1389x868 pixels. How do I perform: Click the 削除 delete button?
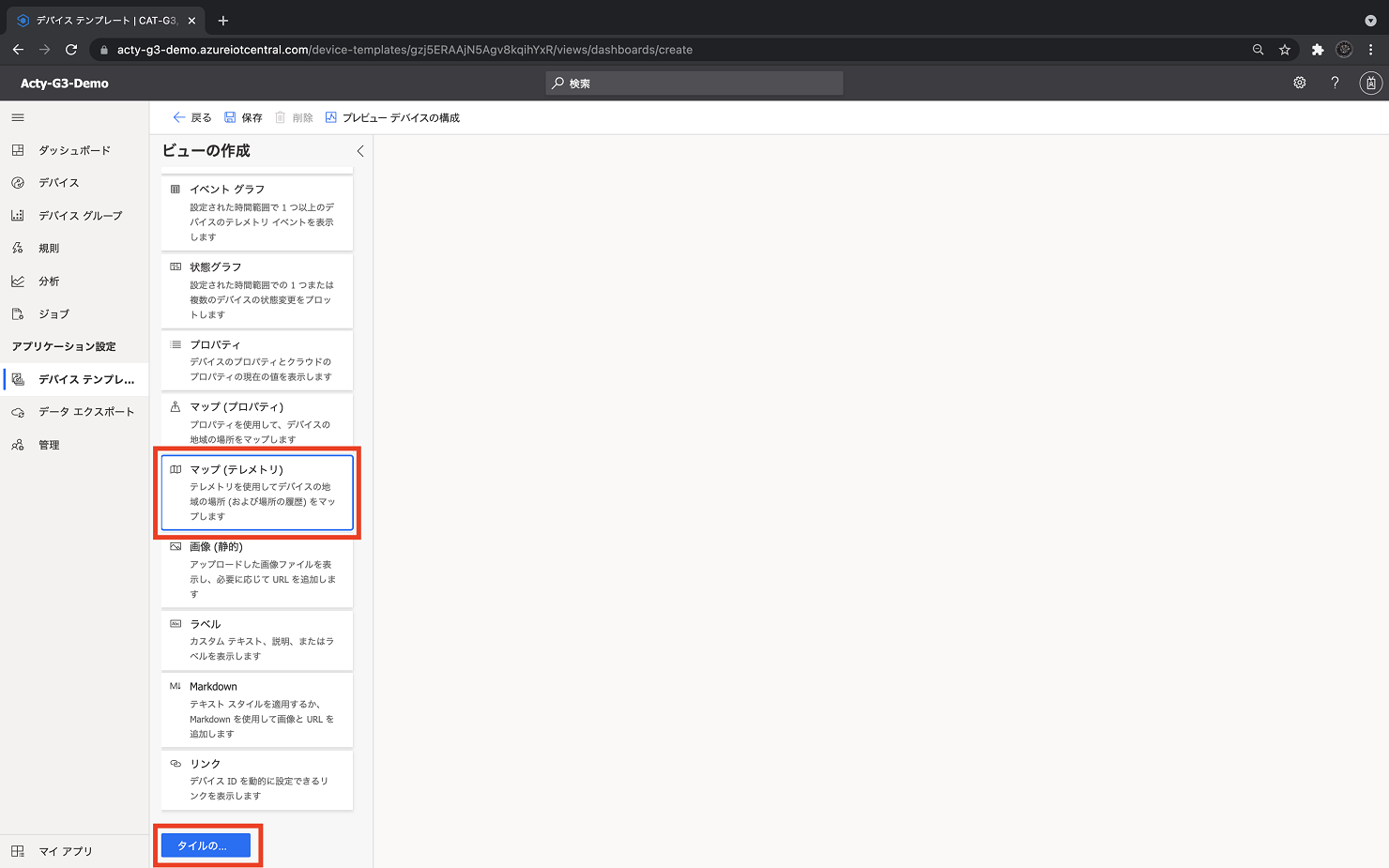[294, 117]
